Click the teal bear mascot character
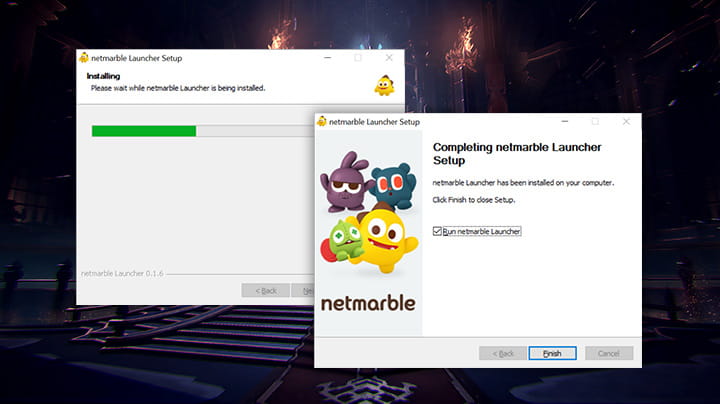Screen dimensions: 720x404 point(393,185)
